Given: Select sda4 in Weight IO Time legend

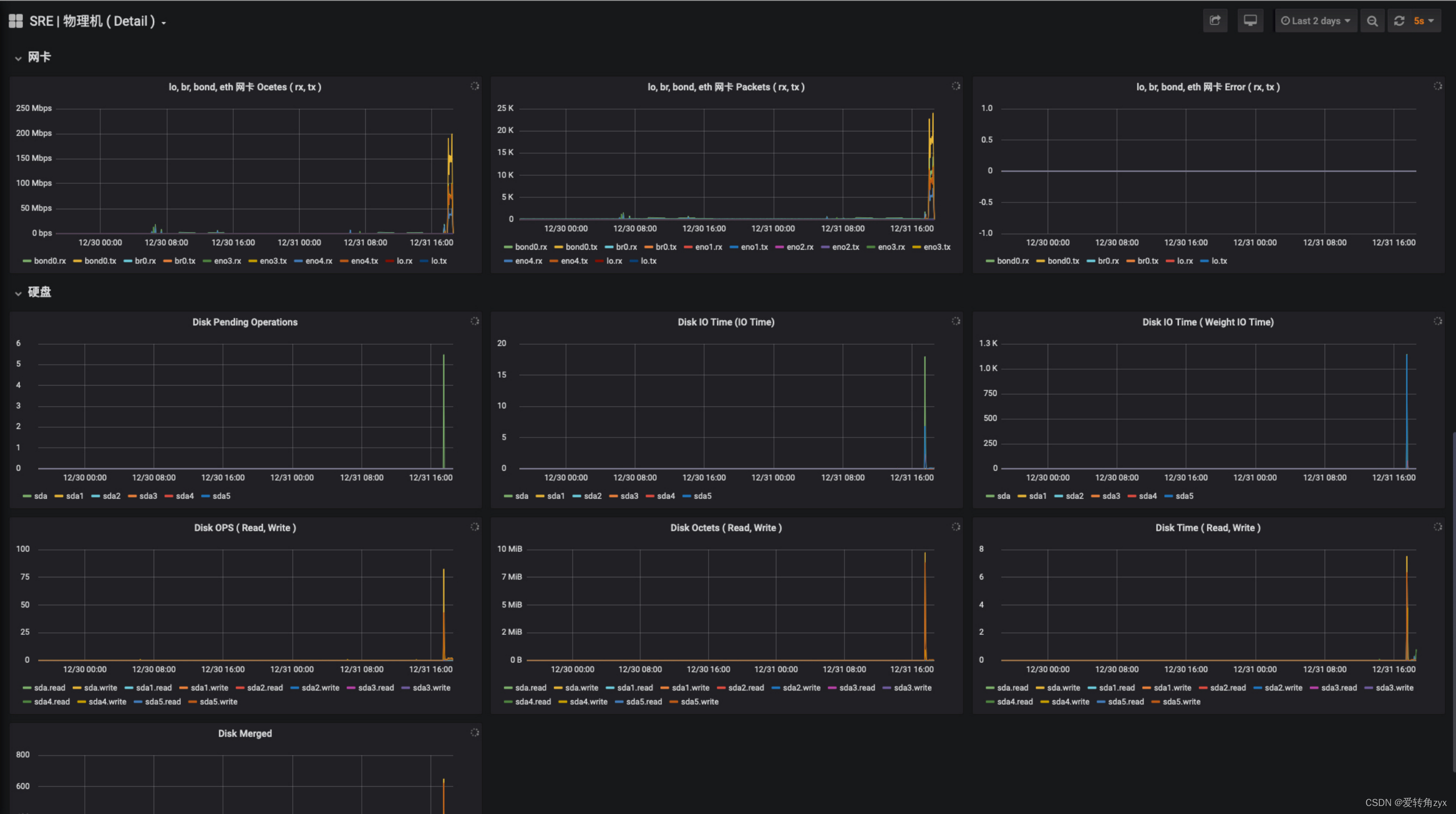Looking at the screenshot, I should [x=1148, y=496].
